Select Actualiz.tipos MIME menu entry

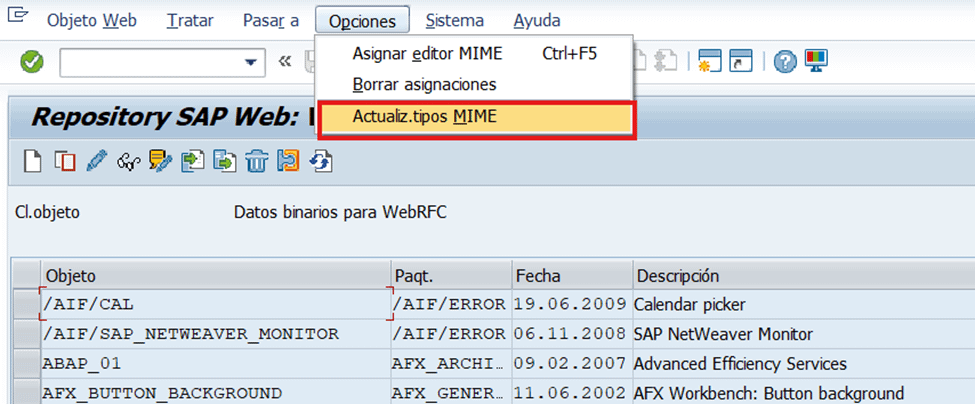425,117
